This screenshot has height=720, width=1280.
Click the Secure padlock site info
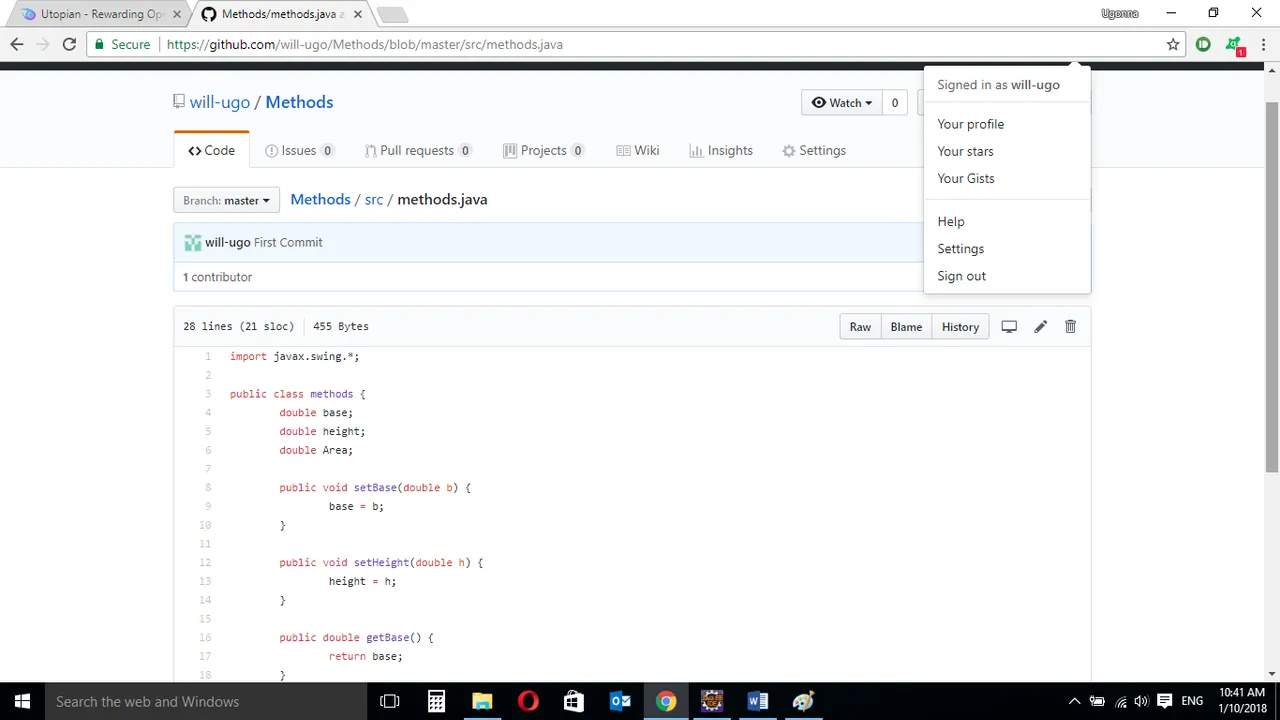123,44
